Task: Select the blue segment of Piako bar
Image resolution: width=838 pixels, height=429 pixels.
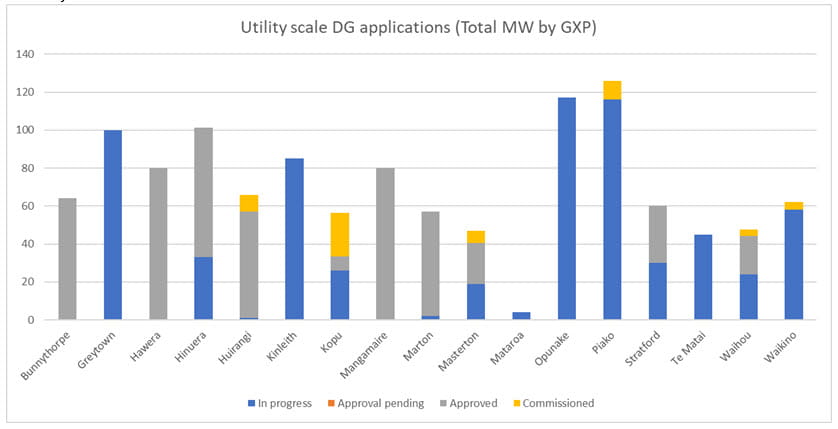Action: pyautogui.click(x=612, y=209)
